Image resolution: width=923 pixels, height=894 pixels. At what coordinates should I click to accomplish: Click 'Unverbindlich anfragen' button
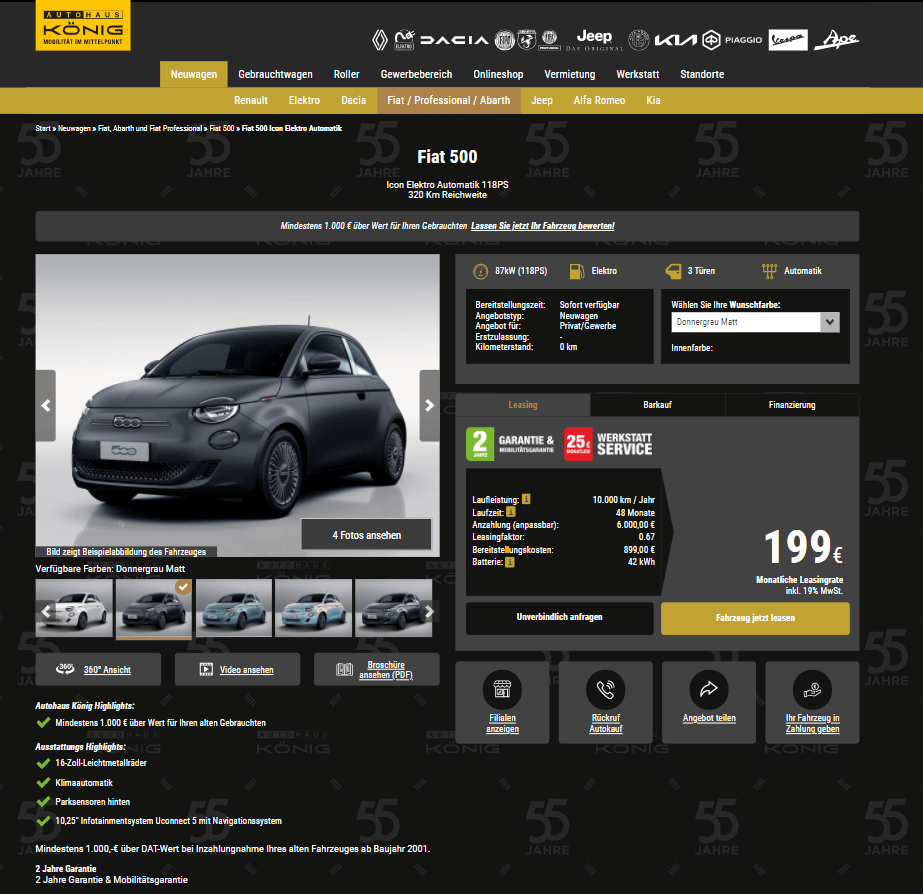[560, 617]
